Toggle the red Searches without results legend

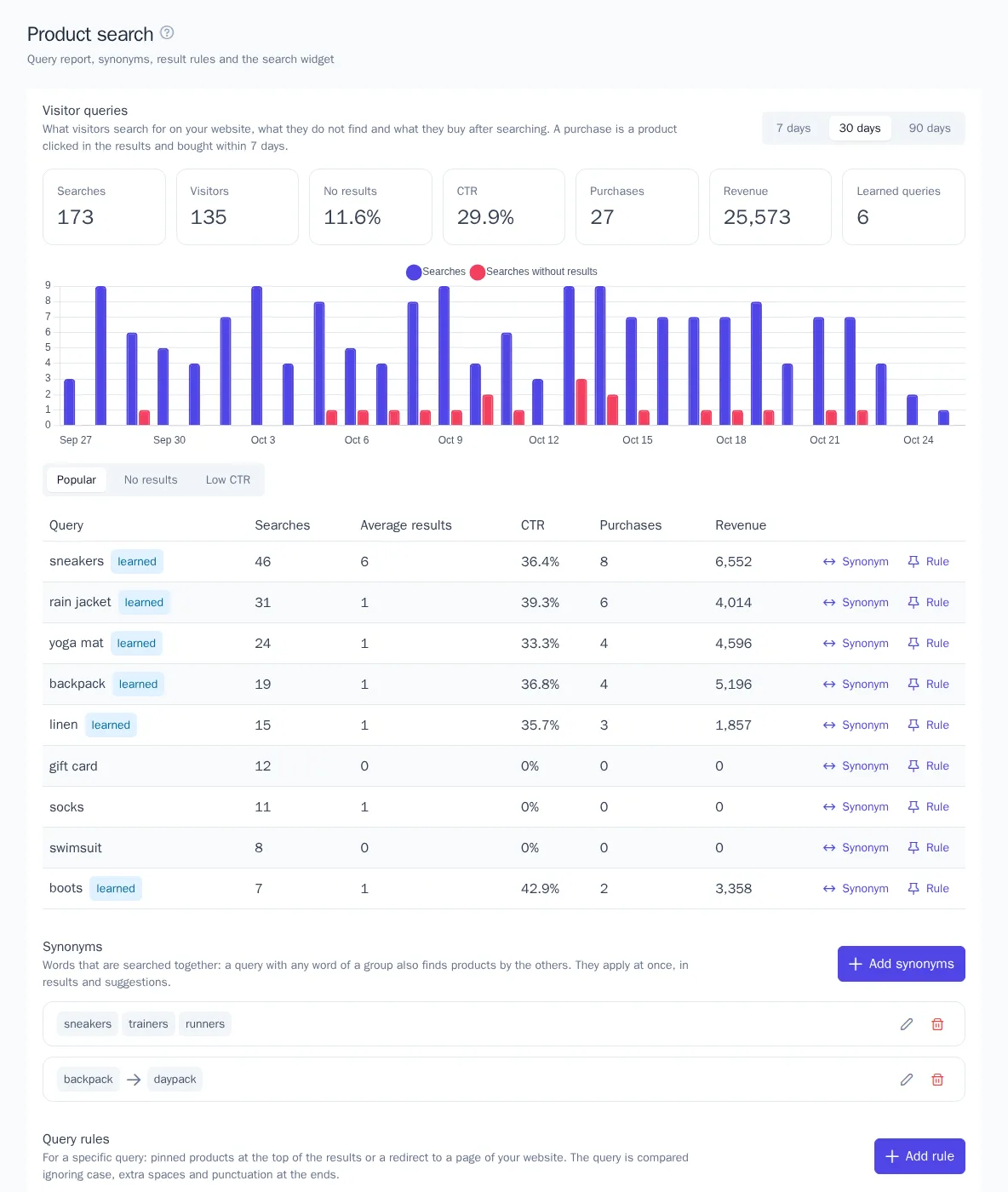(x=533, y=272)
